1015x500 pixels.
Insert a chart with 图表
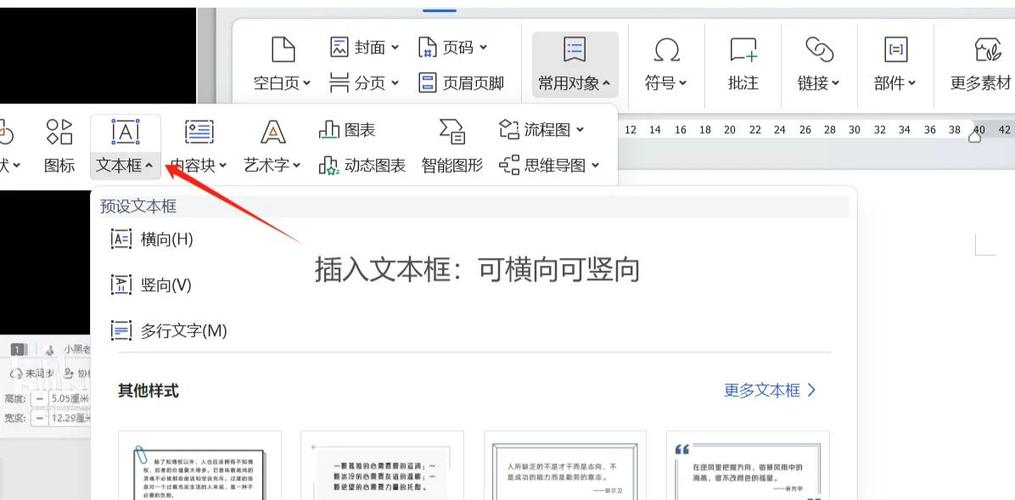pos(348,130)
